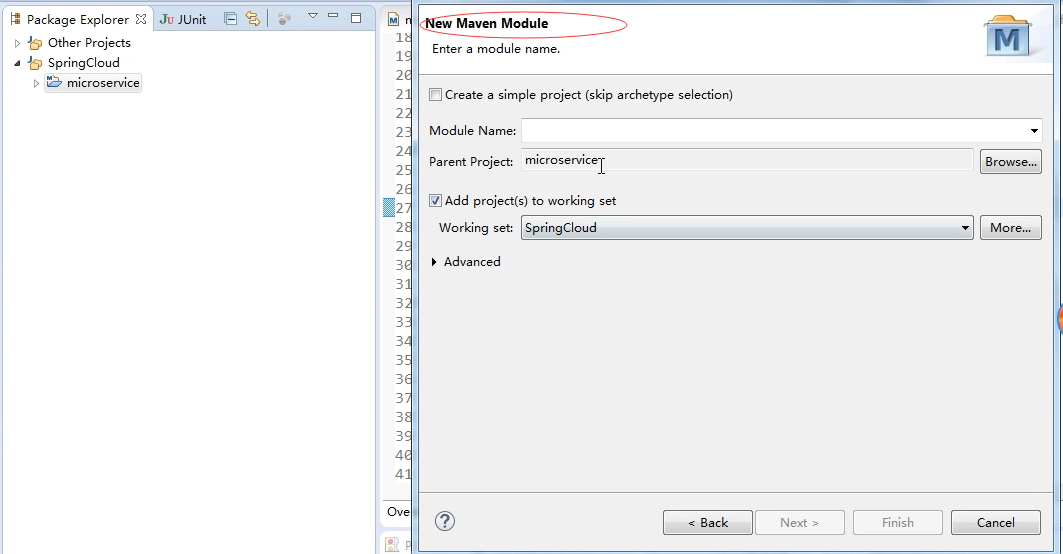Enable Create a simple project checkbox
This screenshot has width=1063, height=554.
click(x=435, y=95)
